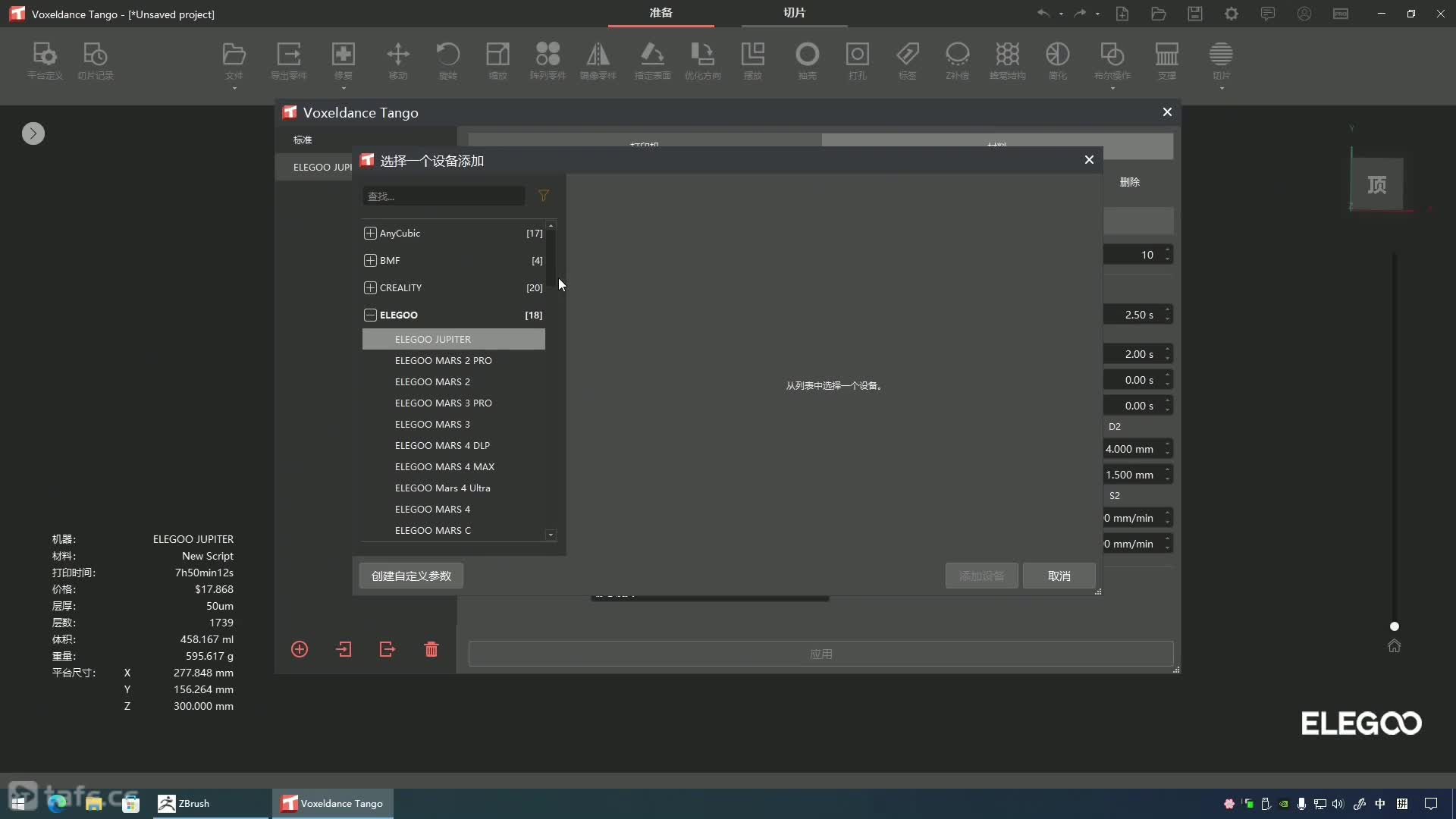Click the red export profile icon
This screenshot has width=1456, height=819.
[x=388, y=649]
